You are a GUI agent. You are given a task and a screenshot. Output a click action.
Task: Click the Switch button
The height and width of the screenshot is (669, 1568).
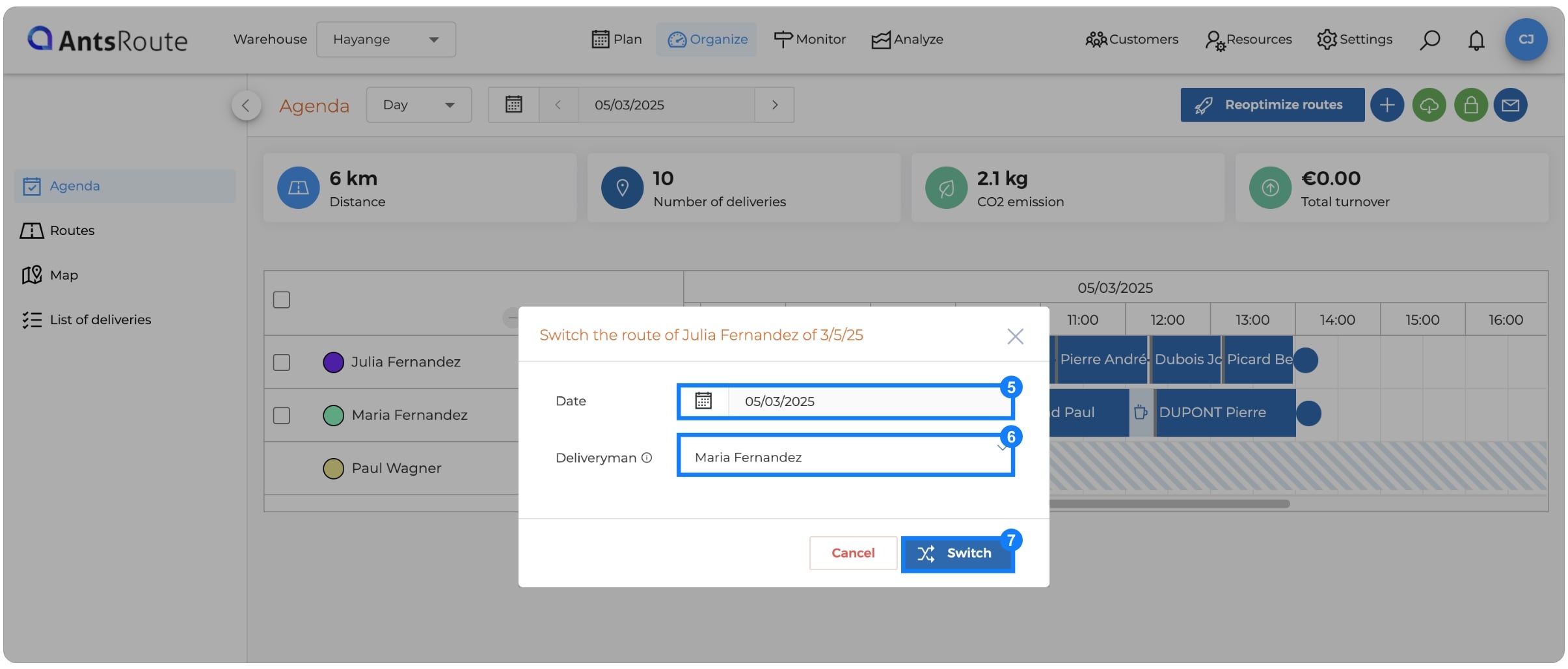click(x=957, y=554)
